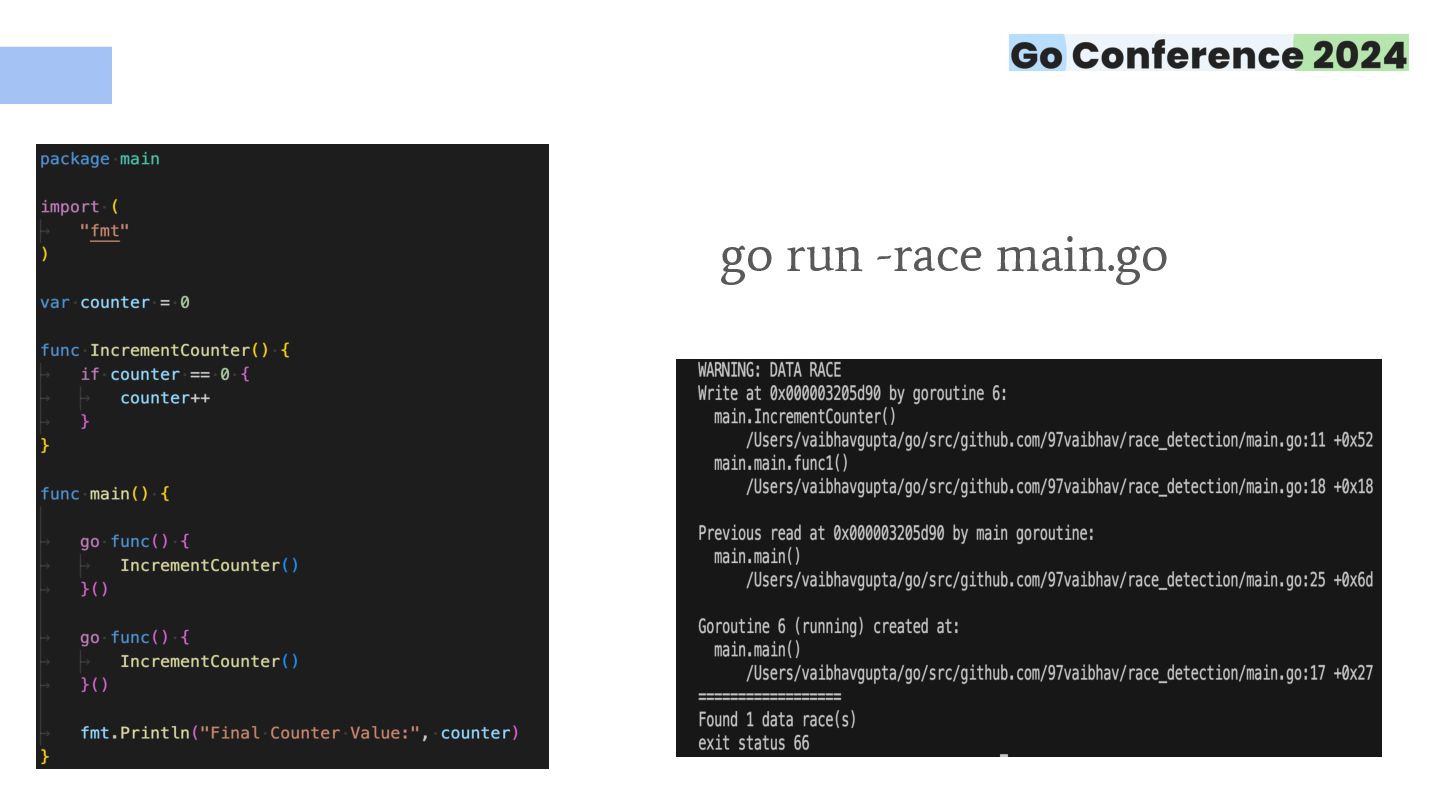Click 'main.main.func1()' in the terminal output
1440x810 pixels.
[x=781, y=463]
